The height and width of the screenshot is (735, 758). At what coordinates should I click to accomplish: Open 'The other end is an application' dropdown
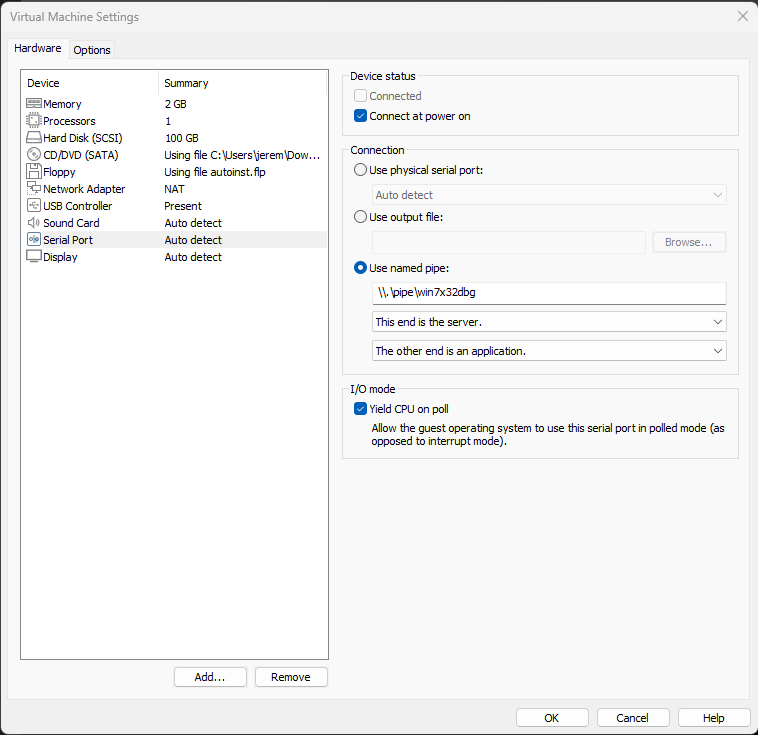(x=549, y=351)
